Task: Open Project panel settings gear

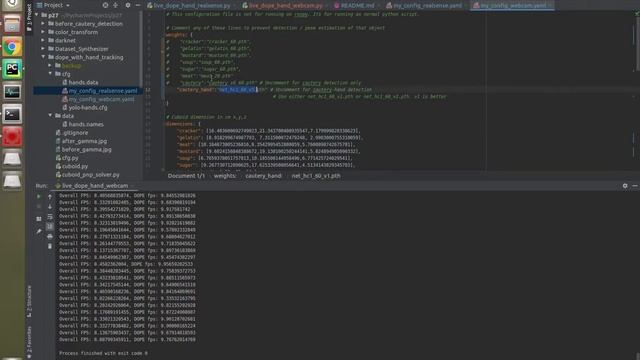Action: (x=128, y=5)
